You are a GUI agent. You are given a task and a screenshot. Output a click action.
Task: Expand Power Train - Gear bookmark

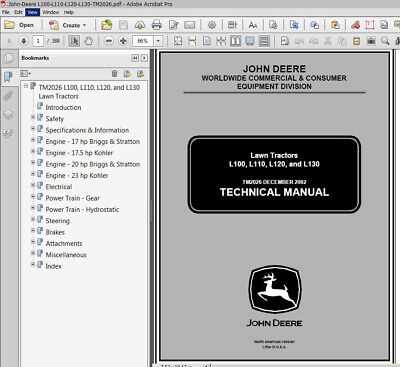coord(33,196)
